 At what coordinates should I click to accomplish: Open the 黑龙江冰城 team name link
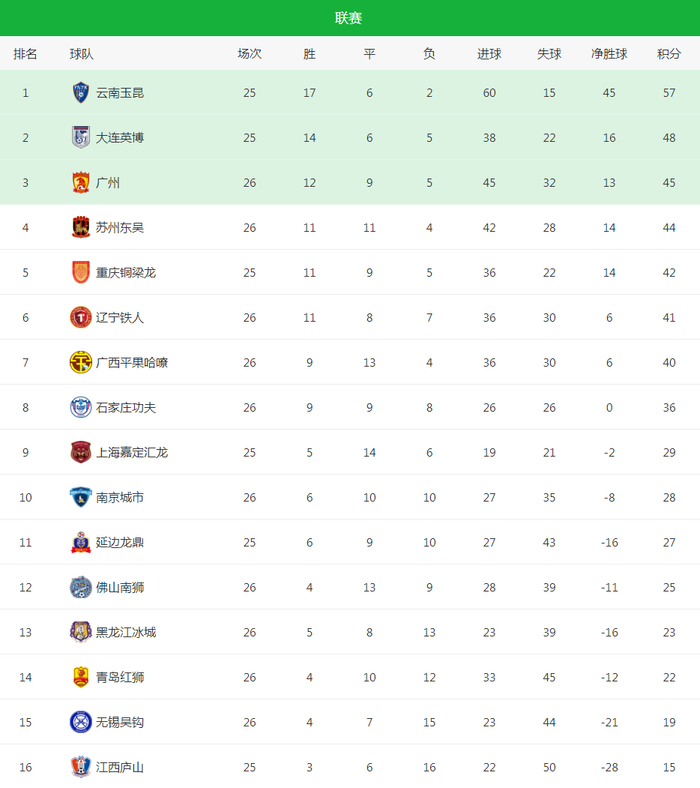click(126, 633)
